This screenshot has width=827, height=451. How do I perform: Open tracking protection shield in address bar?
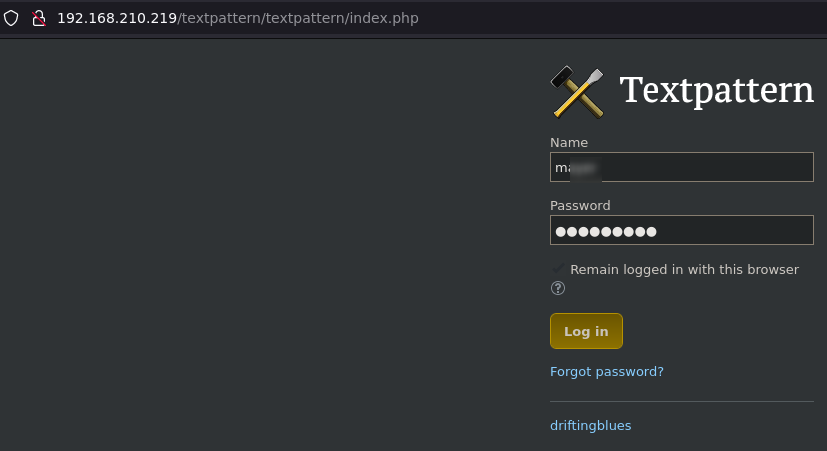click(x=12, y=18)
